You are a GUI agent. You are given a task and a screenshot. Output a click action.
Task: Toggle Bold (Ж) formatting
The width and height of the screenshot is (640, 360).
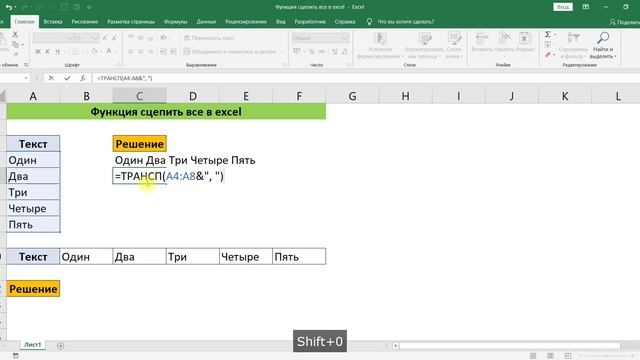[38, 51]
